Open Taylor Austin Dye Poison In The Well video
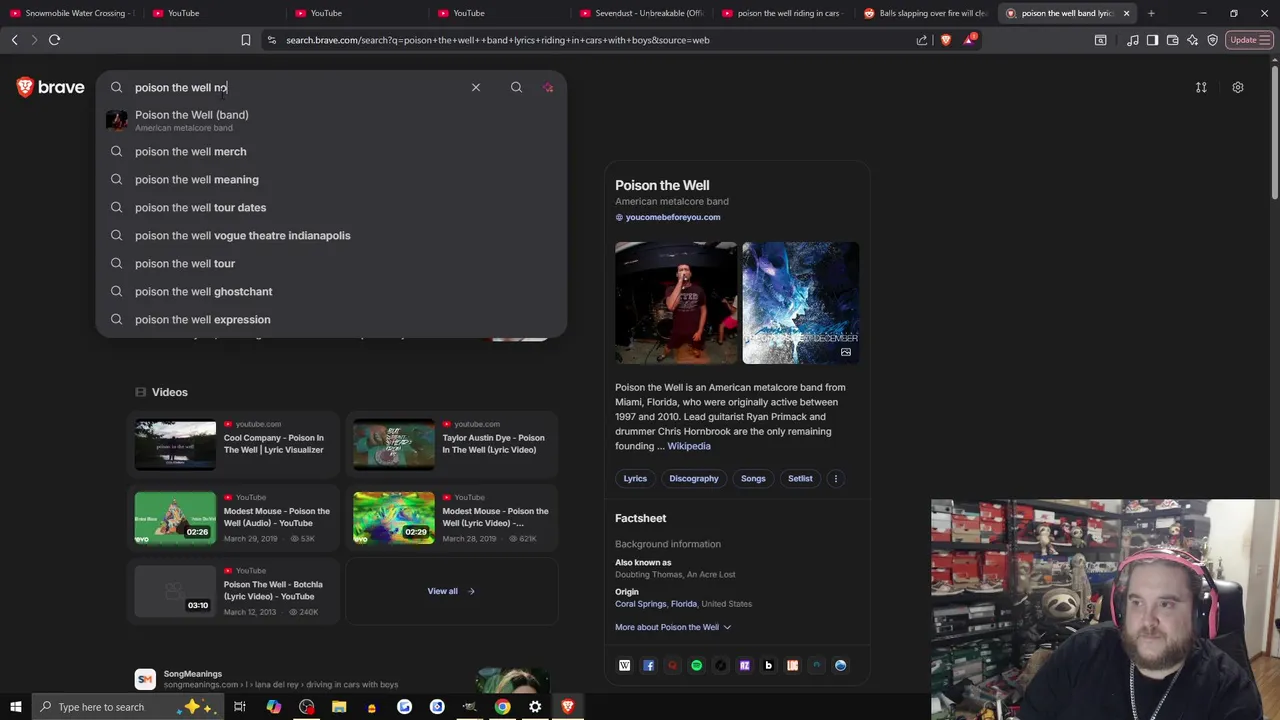The image size is (1280, 720). tap(451, 444)
